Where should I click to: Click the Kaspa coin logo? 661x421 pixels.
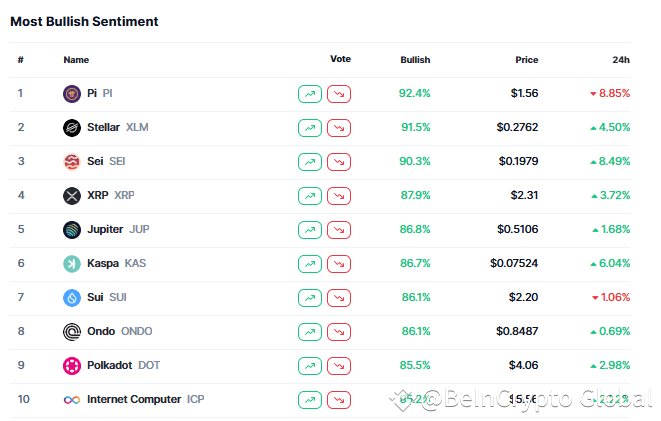click(x=72, y=264)
